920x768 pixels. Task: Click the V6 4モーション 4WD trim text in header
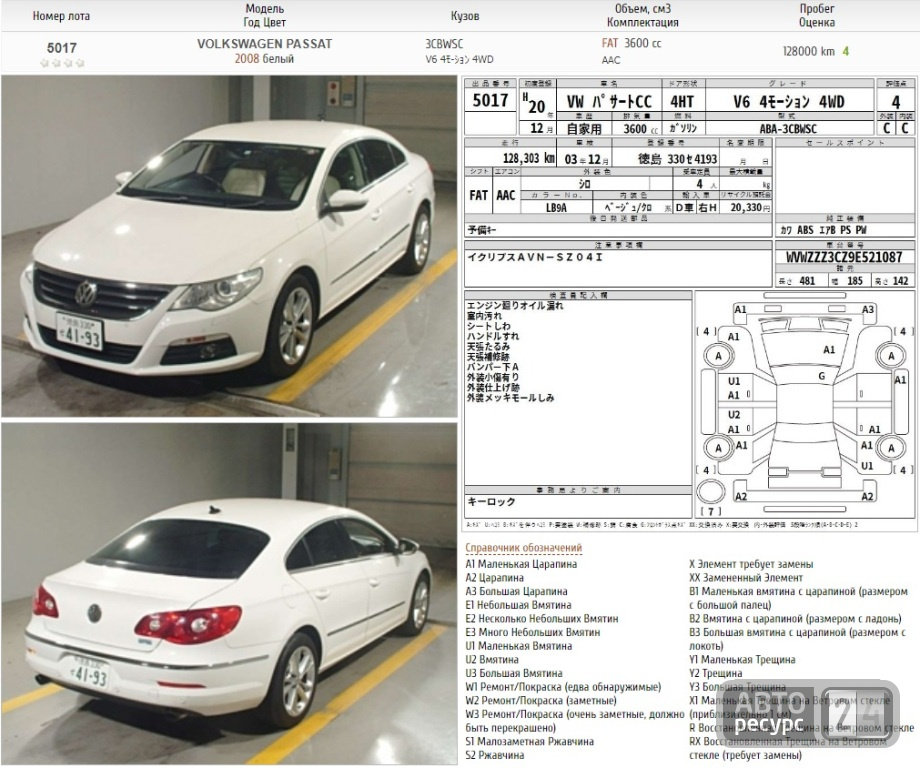pos(459,59)
